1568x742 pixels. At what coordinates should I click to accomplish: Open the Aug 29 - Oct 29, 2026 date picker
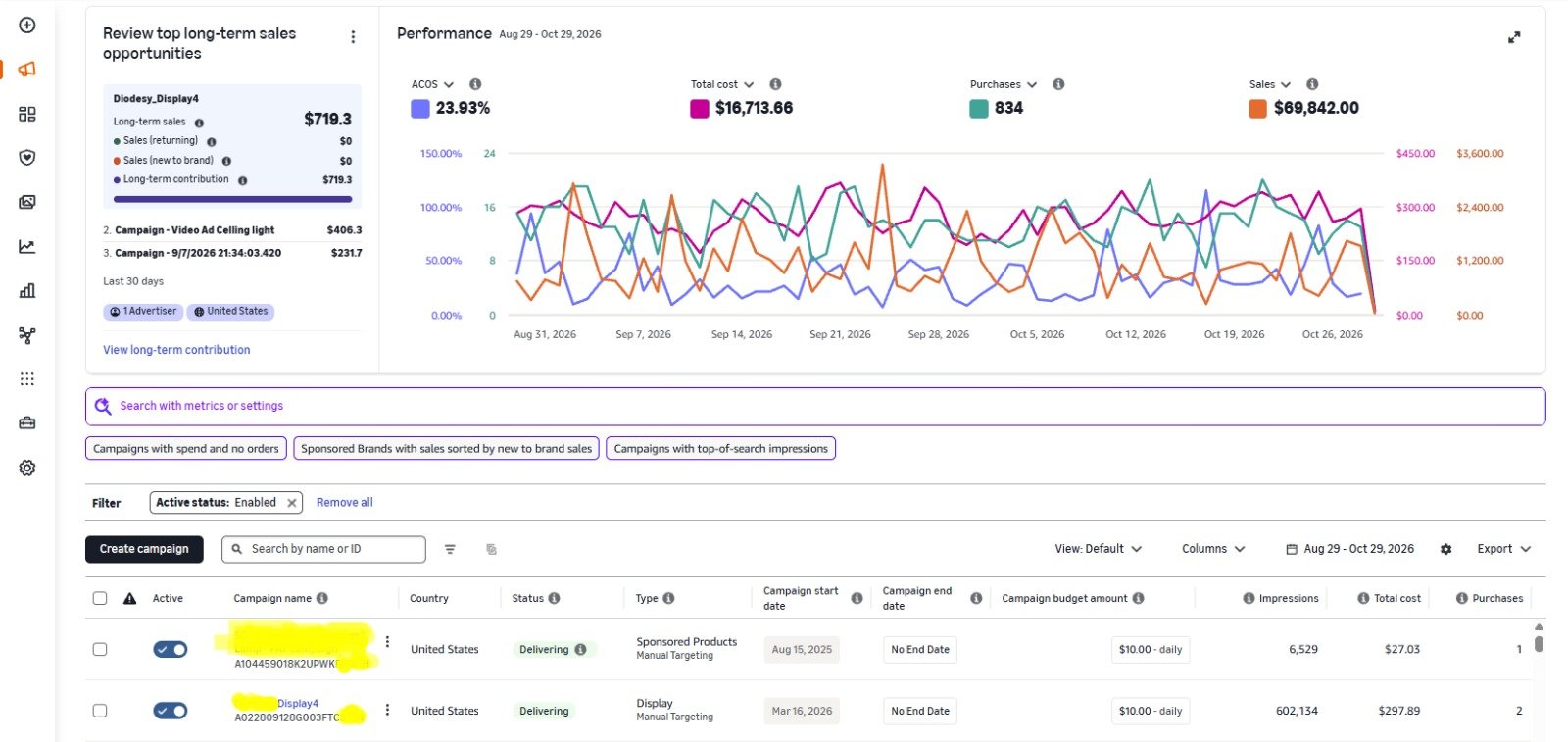pos(1349,549)
